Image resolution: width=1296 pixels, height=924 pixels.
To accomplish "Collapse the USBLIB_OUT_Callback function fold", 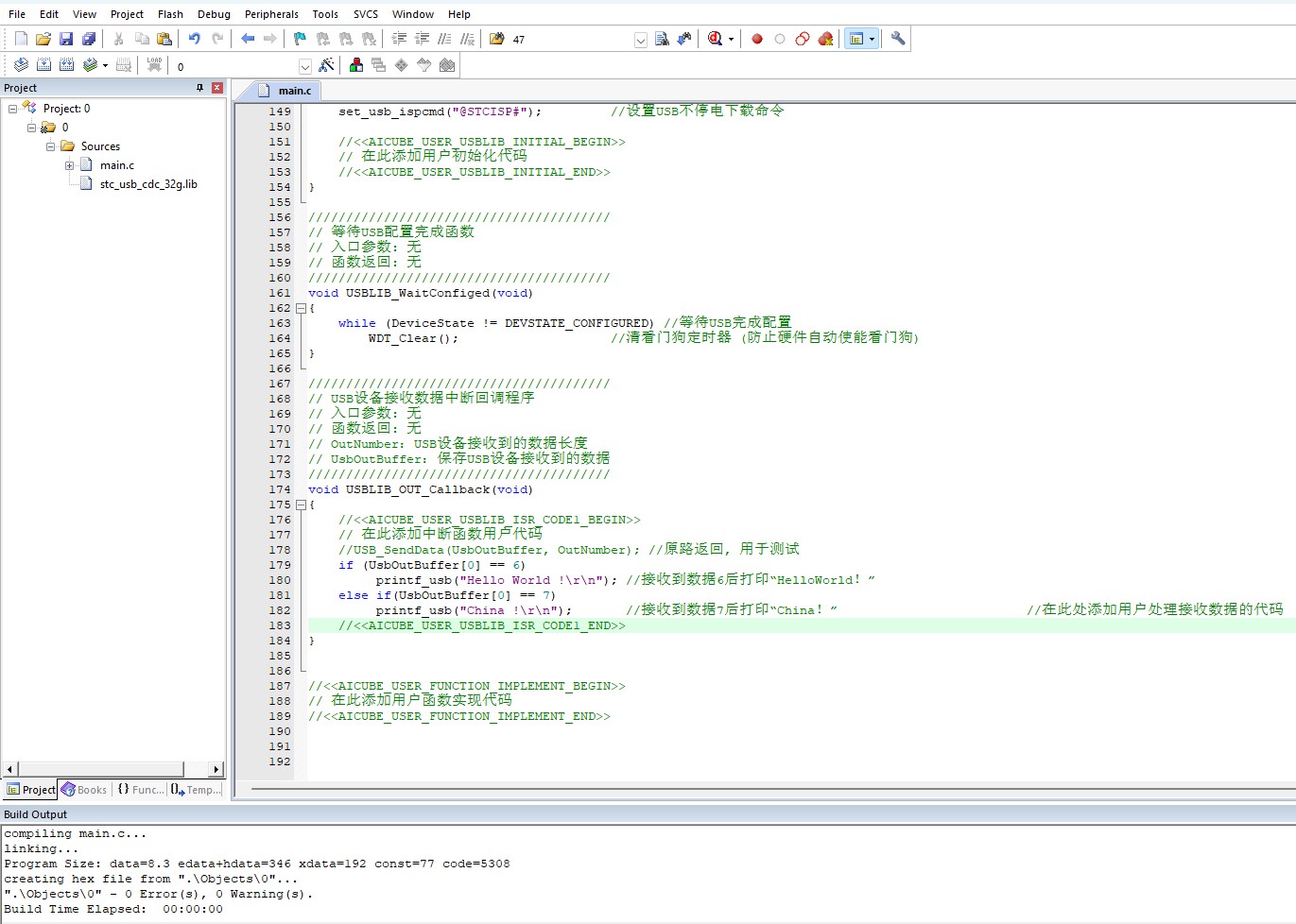I will click(x=301, y=505).
